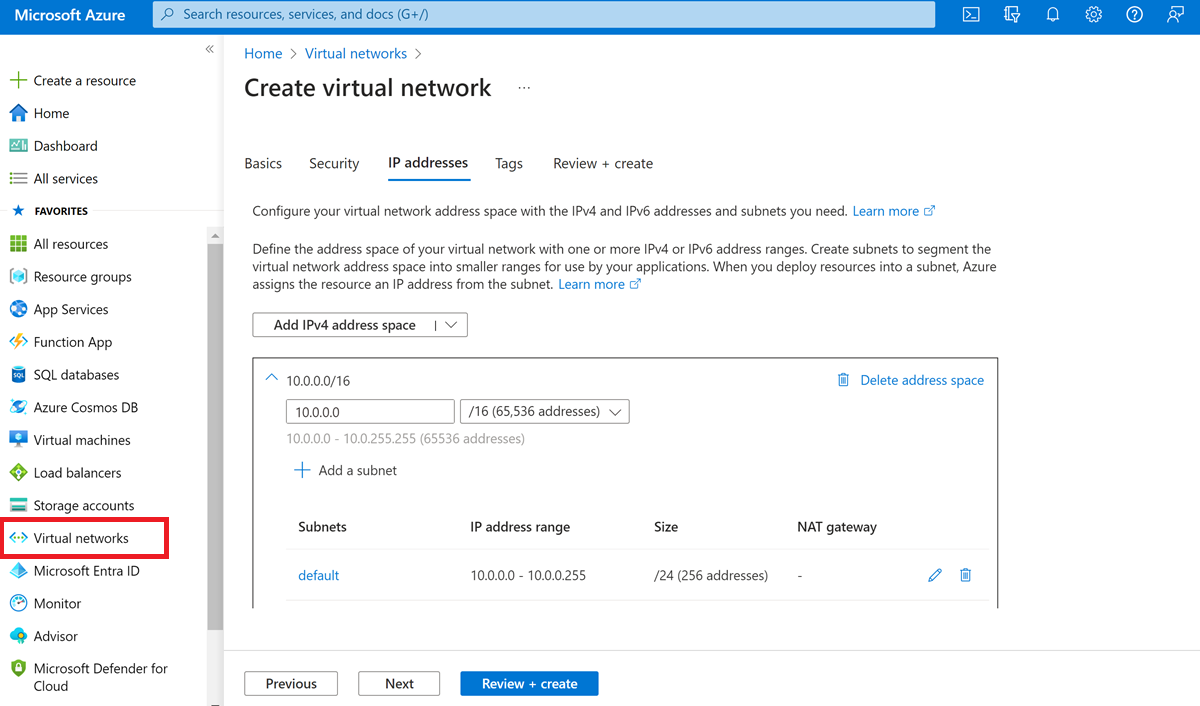Select the Cloud Shell icon in top bar
The image size is (1200, 706).
(x=970, y=14)
